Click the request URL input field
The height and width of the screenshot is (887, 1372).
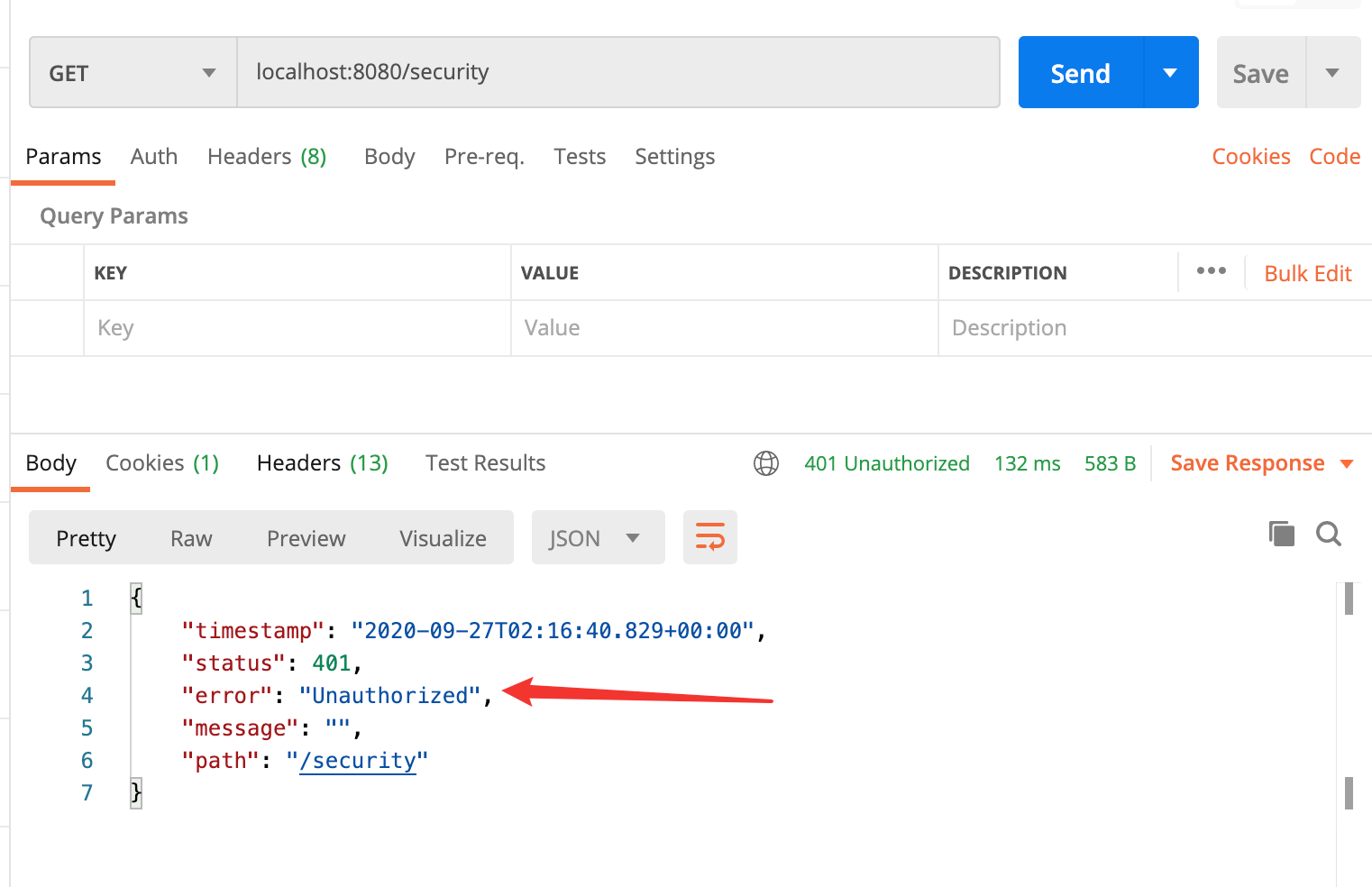point(617,73)
